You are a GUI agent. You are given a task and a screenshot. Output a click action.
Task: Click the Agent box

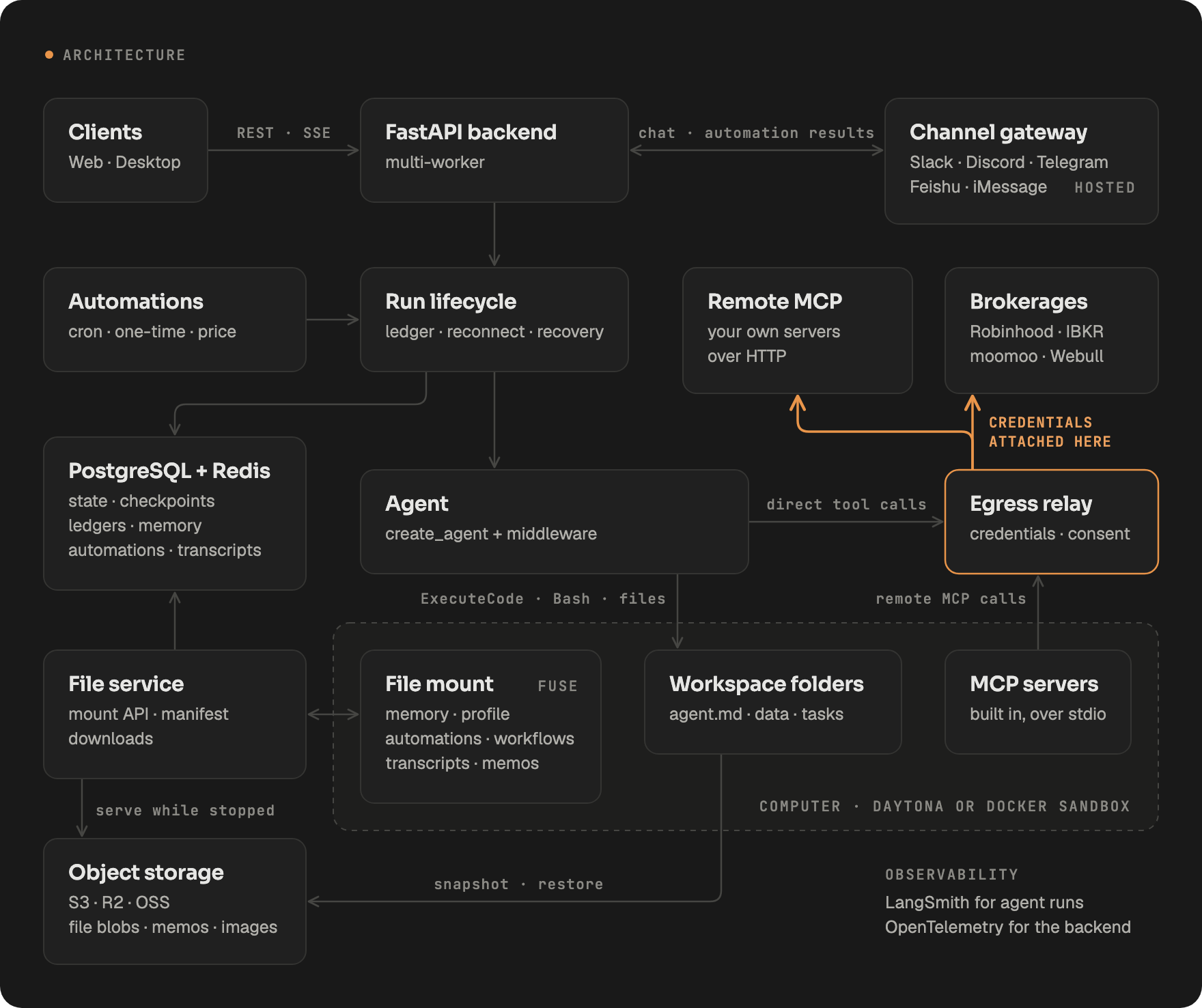555,522
